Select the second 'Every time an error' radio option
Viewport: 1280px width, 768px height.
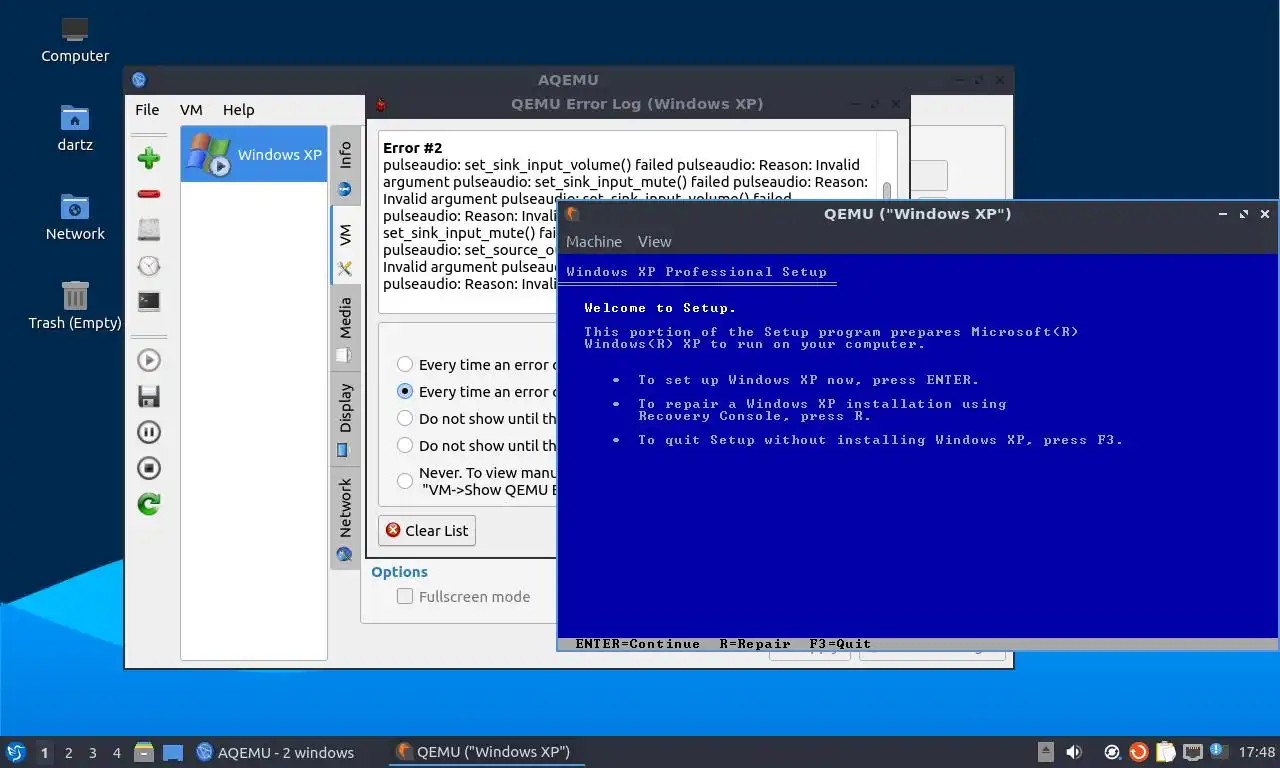coord(405,392)
